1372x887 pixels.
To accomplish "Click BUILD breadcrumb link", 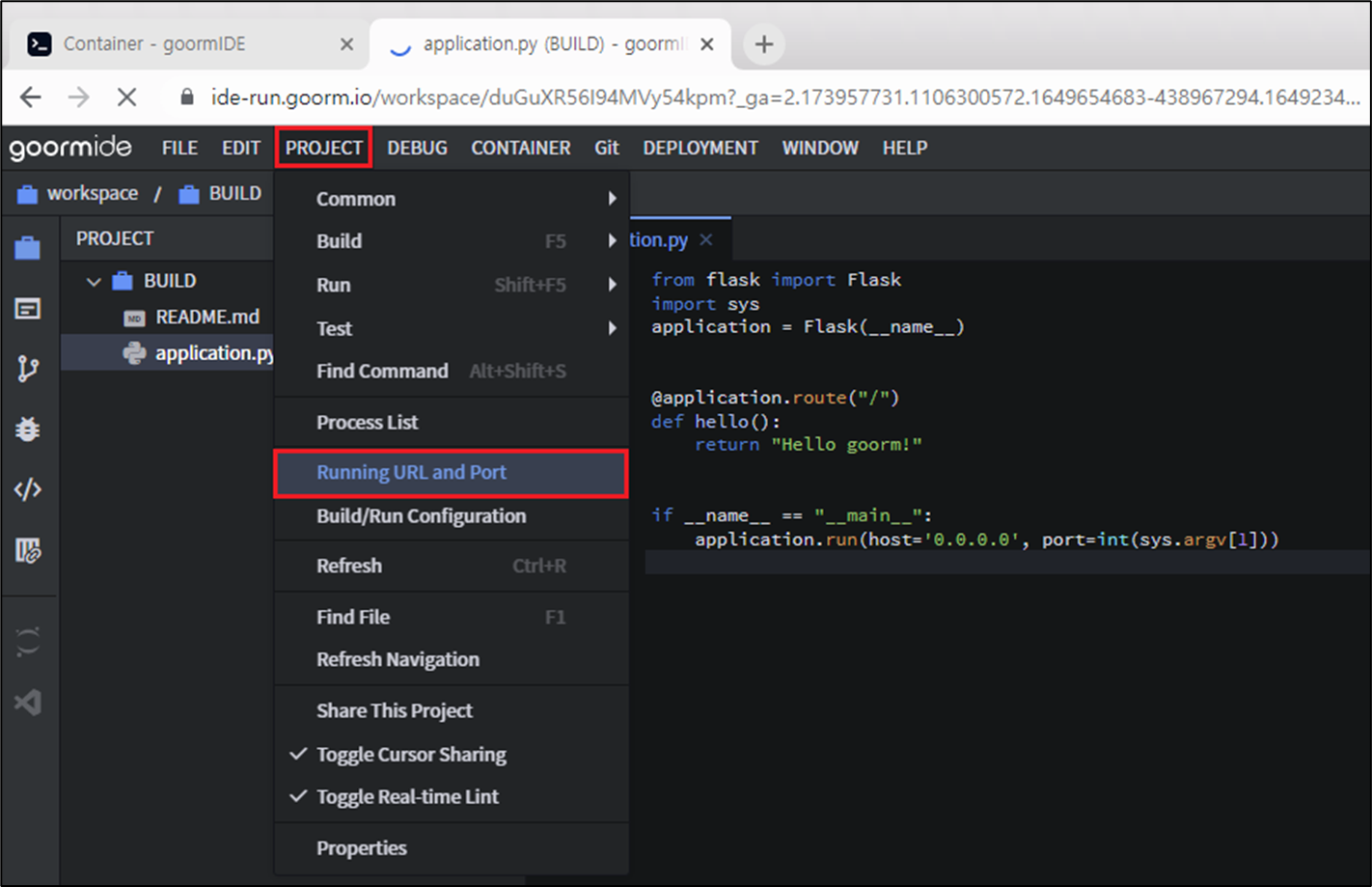I will [235, 194].
